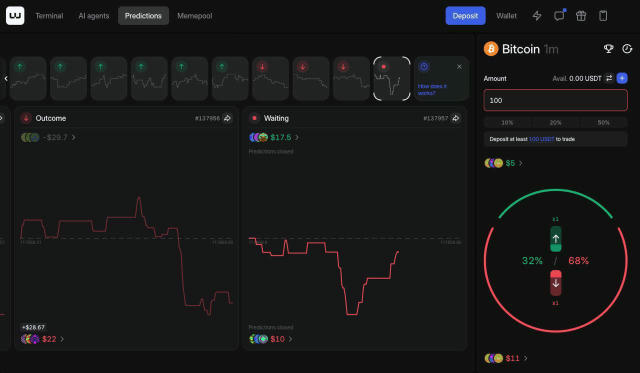This screenshot has width=640, height=373.
Task: Select the highlighted live round thumbnail
Action: [x=391, y=78]
